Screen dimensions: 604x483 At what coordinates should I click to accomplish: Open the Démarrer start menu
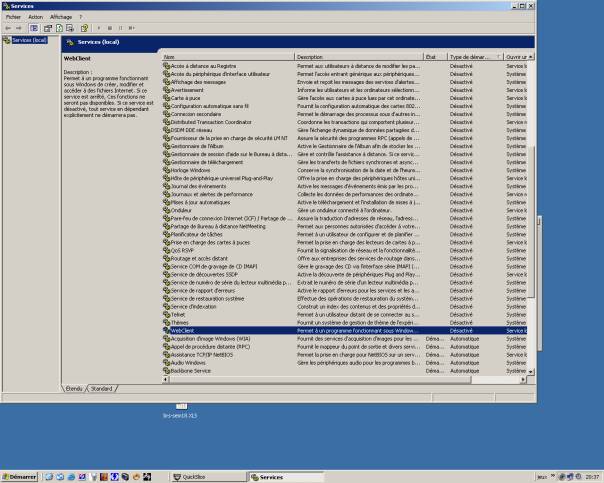coord(19,477)
